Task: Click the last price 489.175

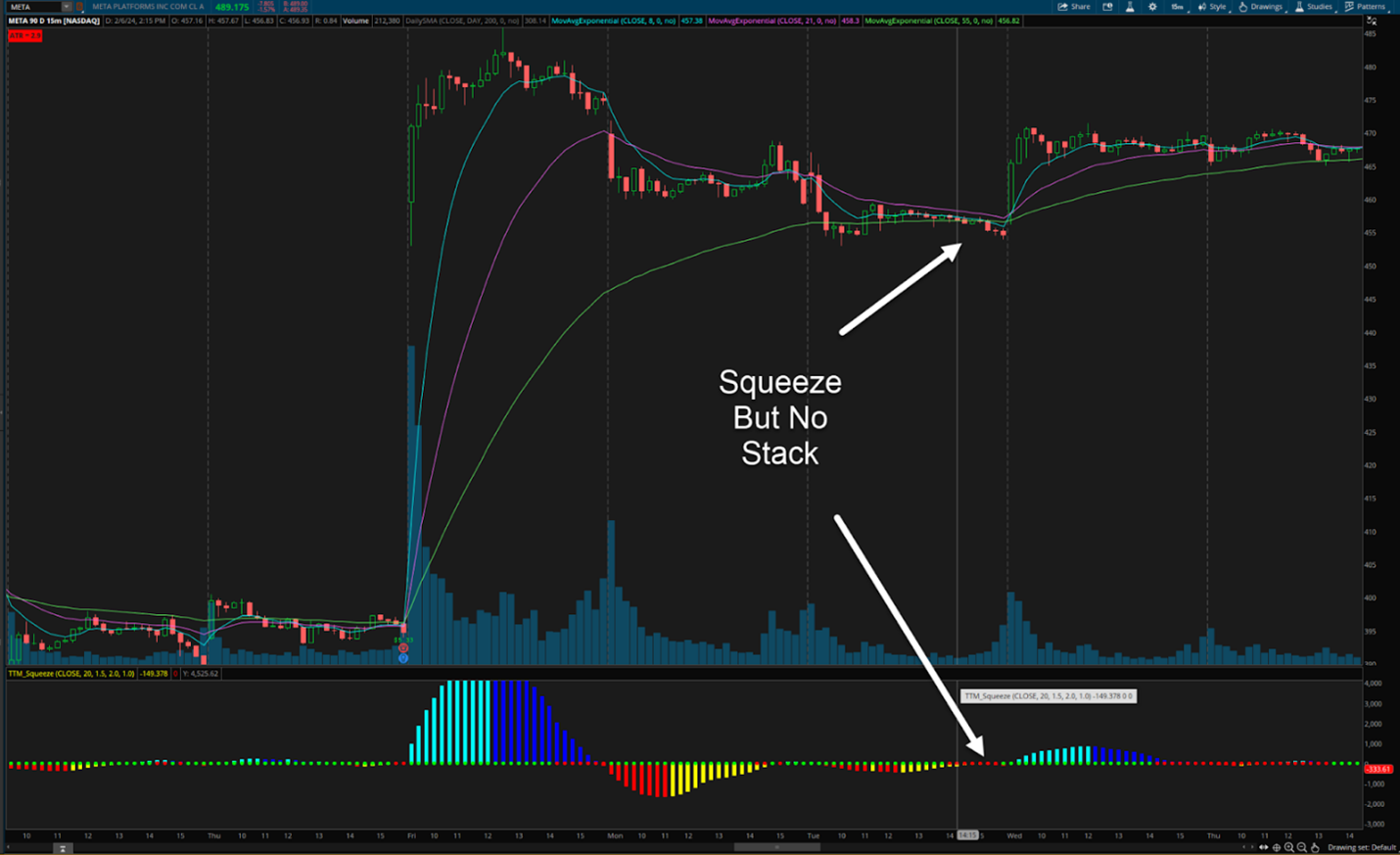Action: [232, 7]
